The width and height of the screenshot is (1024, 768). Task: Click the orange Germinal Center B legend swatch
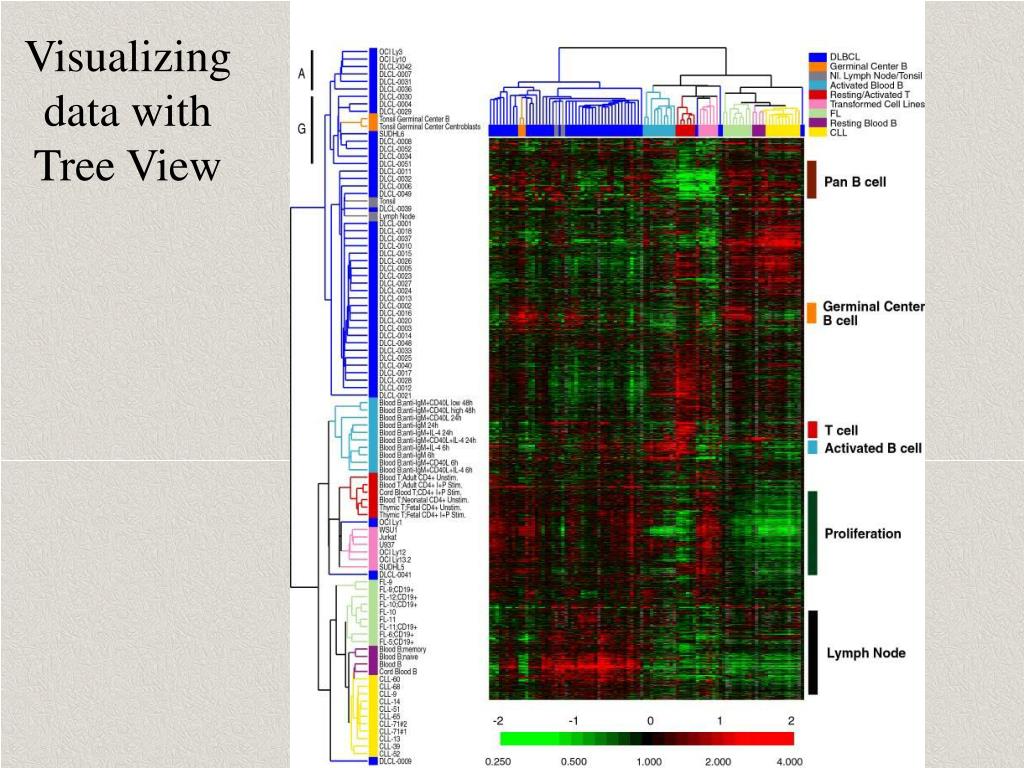tap(818, 67)
